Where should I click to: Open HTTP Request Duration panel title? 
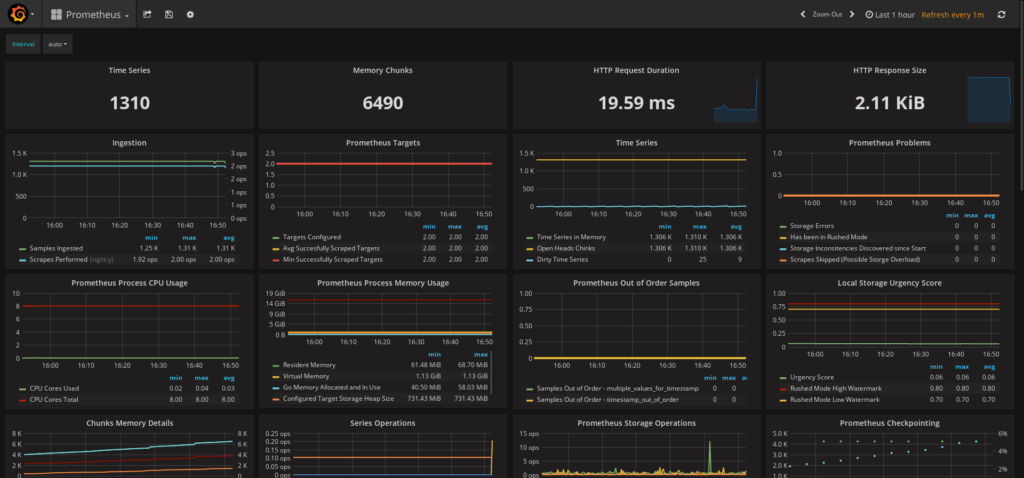[x=636, y=70]
